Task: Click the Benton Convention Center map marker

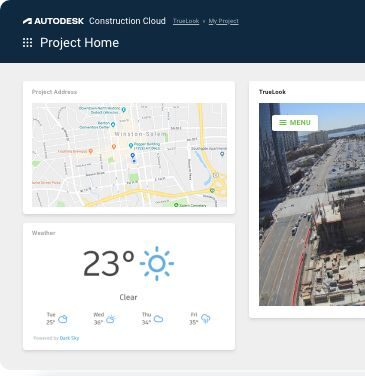Action: click(113, 125)
